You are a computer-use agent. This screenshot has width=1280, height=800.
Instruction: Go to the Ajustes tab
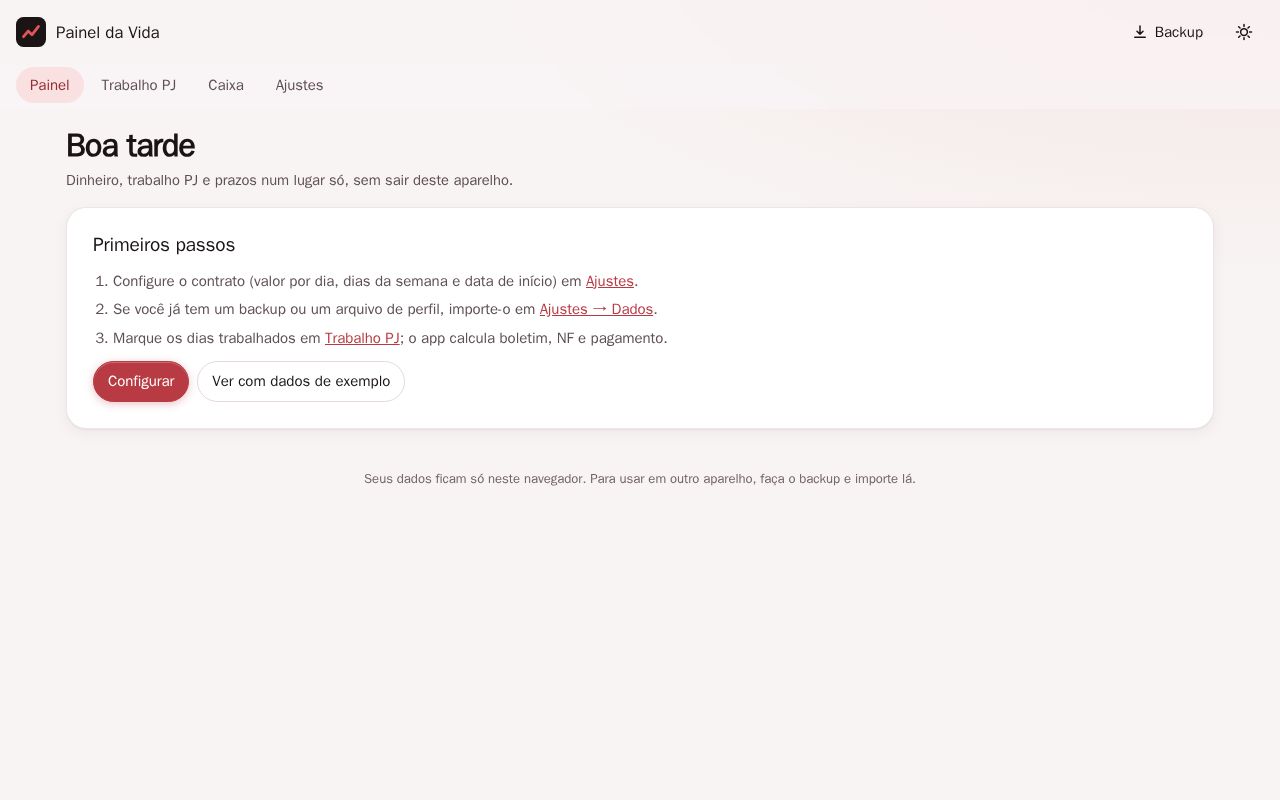(x=300, y=85)
